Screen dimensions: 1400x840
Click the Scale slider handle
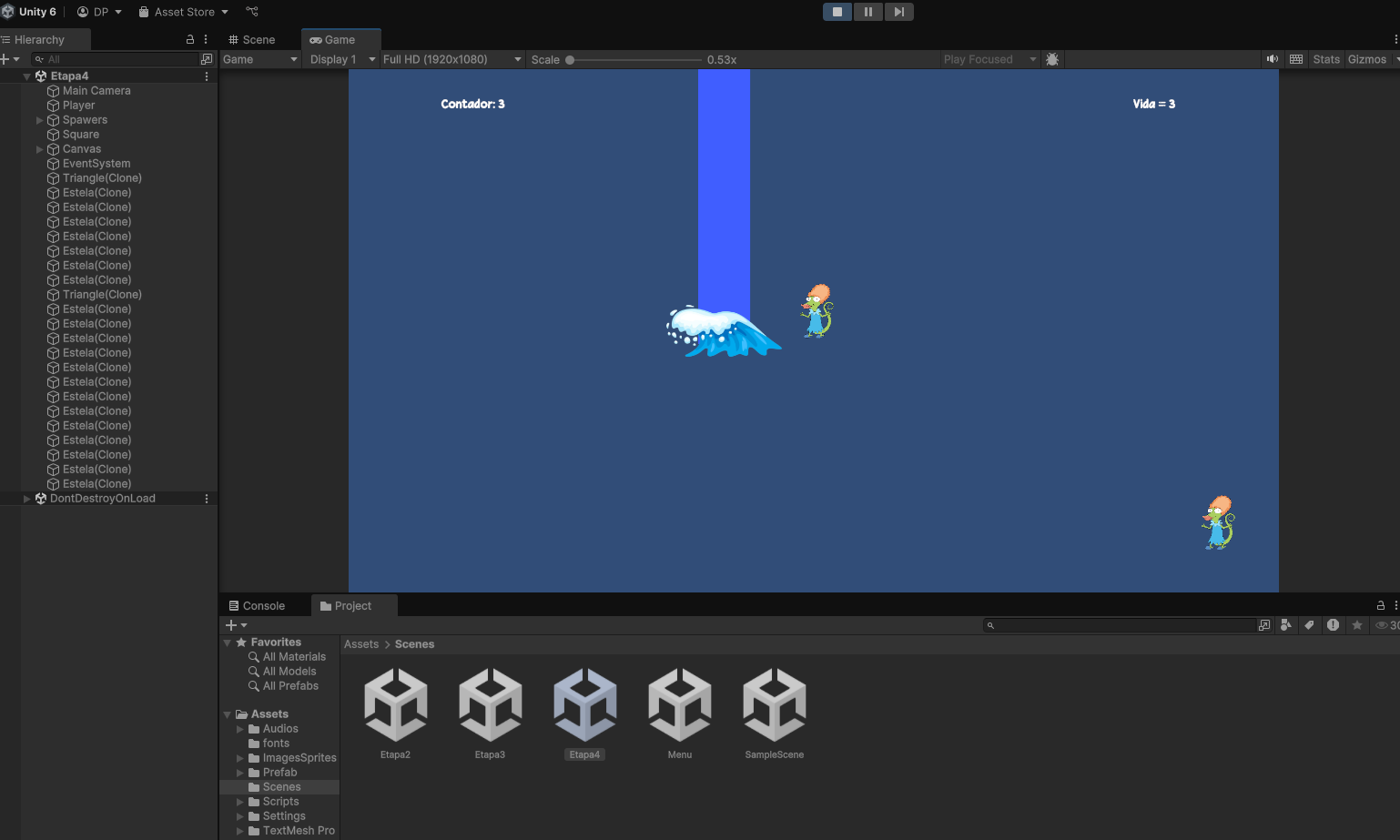pyautogui.click(x=570, y=60)
